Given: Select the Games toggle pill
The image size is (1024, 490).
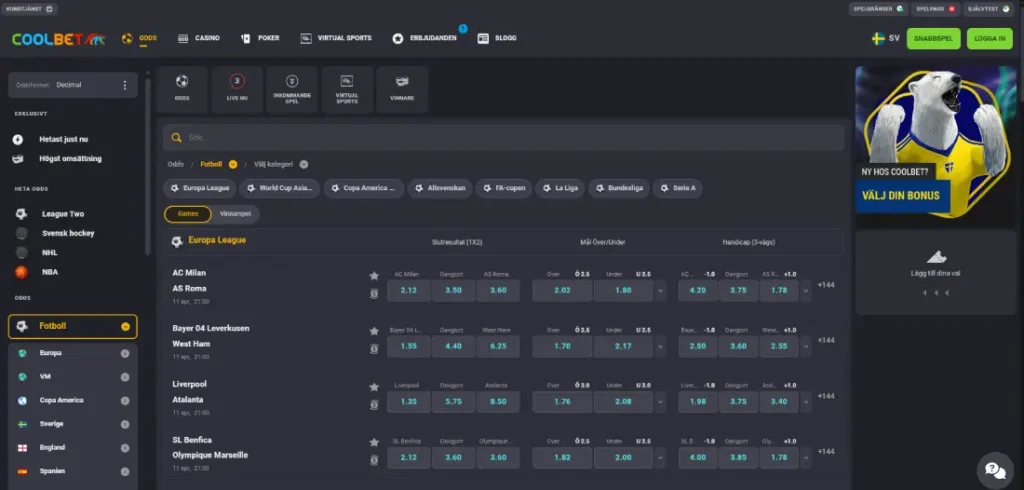Looking at the screenshot, I should pos(188,214).
